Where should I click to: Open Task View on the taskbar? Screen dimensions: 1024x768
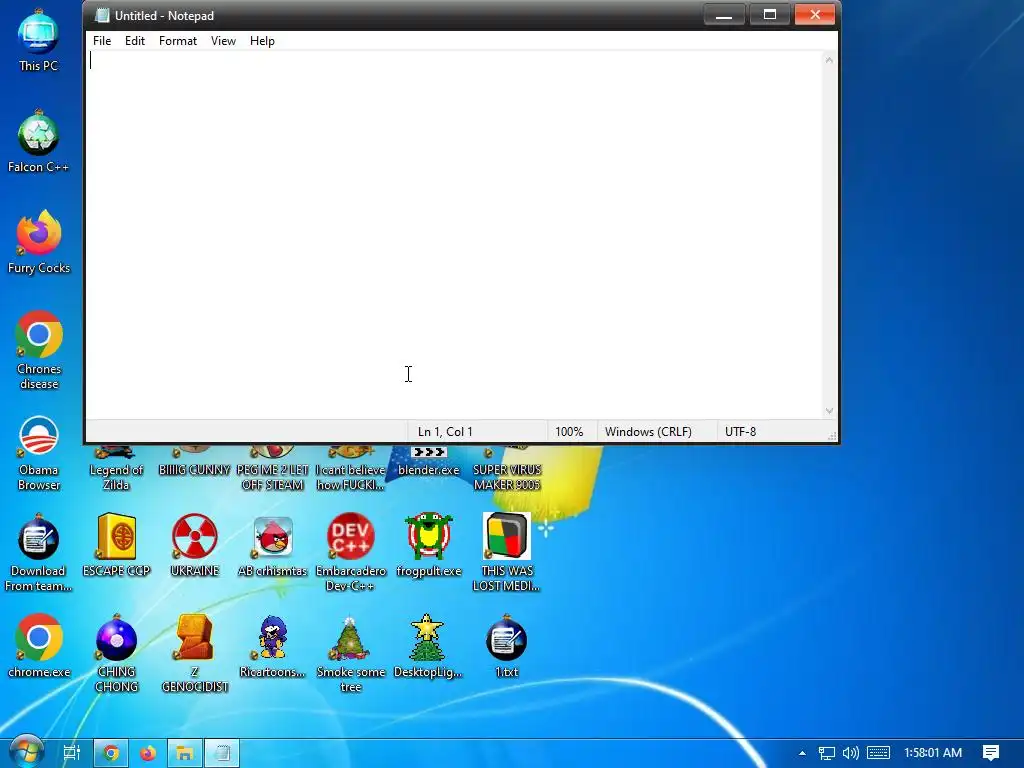coord(72,753)
